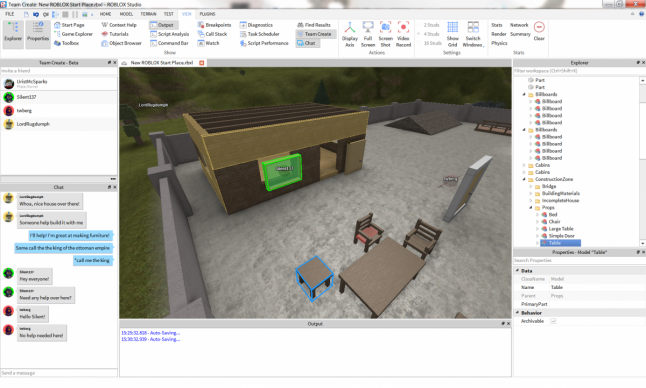Select the 2 Studs grid option
Viewport: 646px width, 388px height.
click(428, 25)
